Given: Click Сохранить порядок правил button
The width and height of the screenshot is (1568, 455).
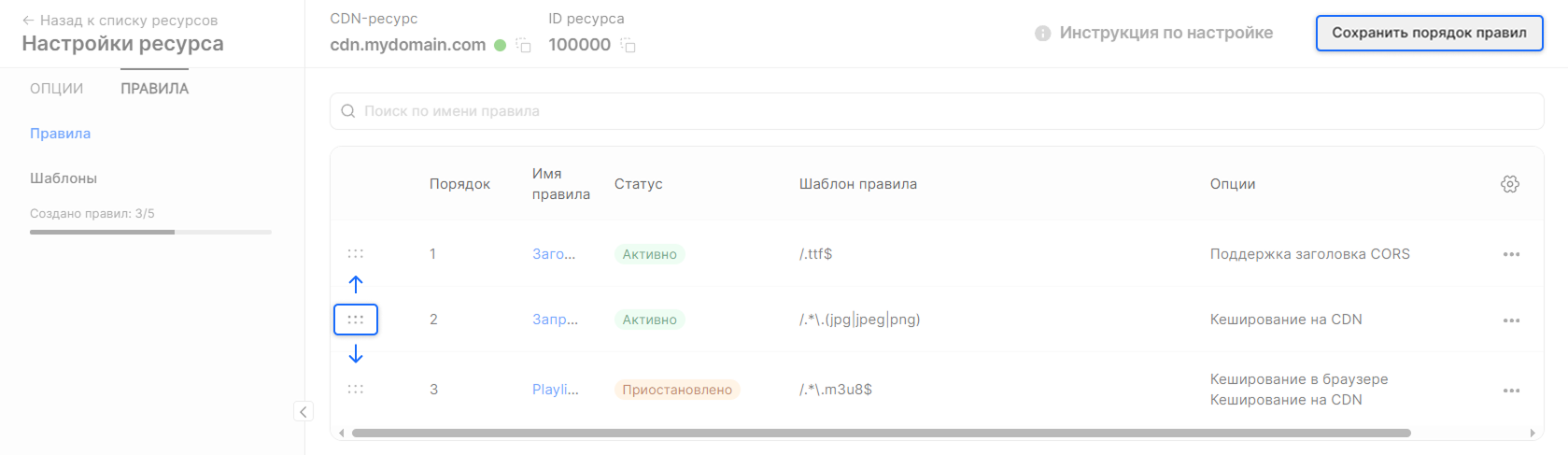Looking at the screenshot, I should (1429, 33).
